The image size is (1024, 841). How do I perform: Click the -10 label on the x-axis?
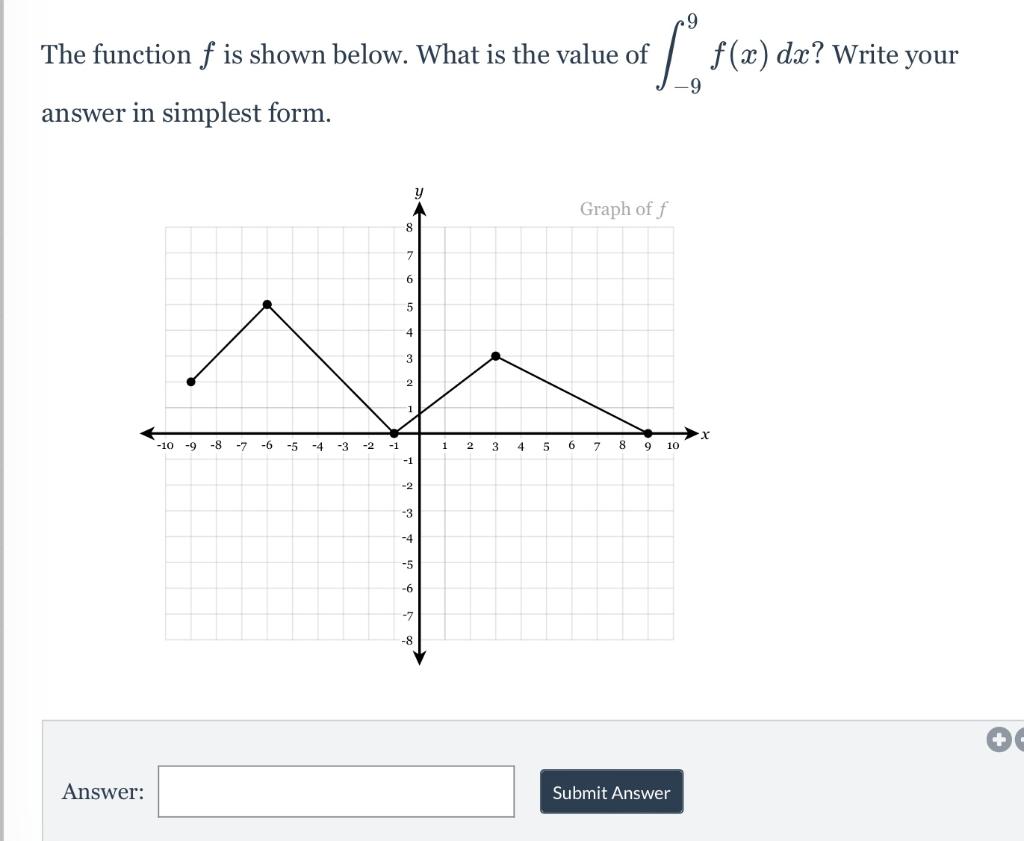pos(167,444)
